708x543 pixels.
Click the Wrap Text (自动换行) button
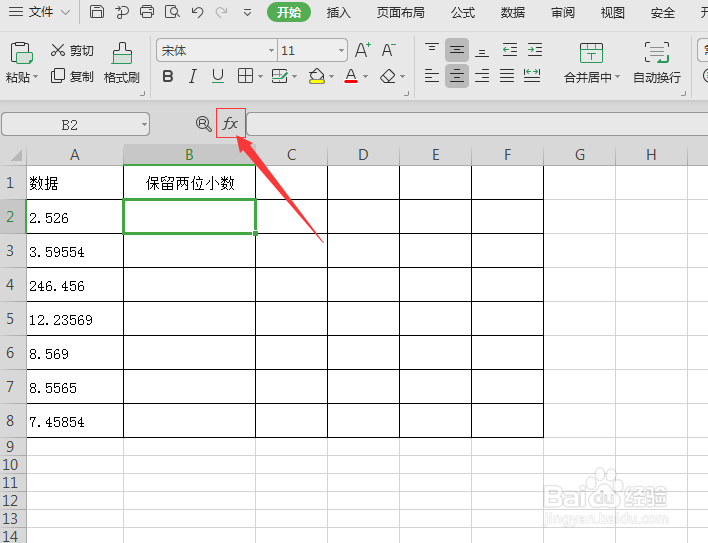coord(657,62)
